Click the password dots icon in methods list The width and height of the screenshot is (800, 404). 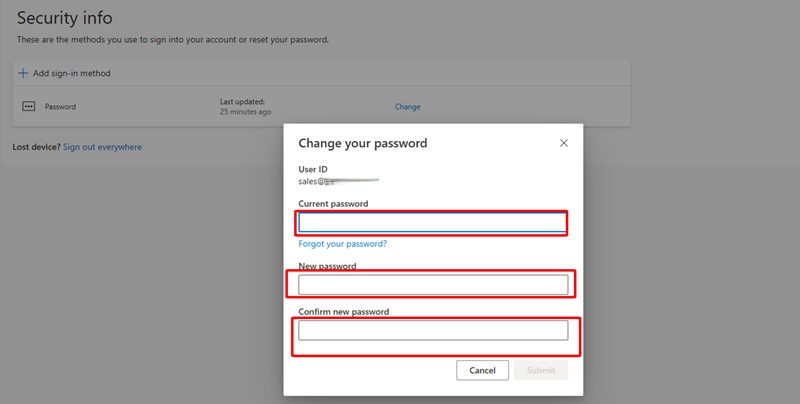(28, 106)
